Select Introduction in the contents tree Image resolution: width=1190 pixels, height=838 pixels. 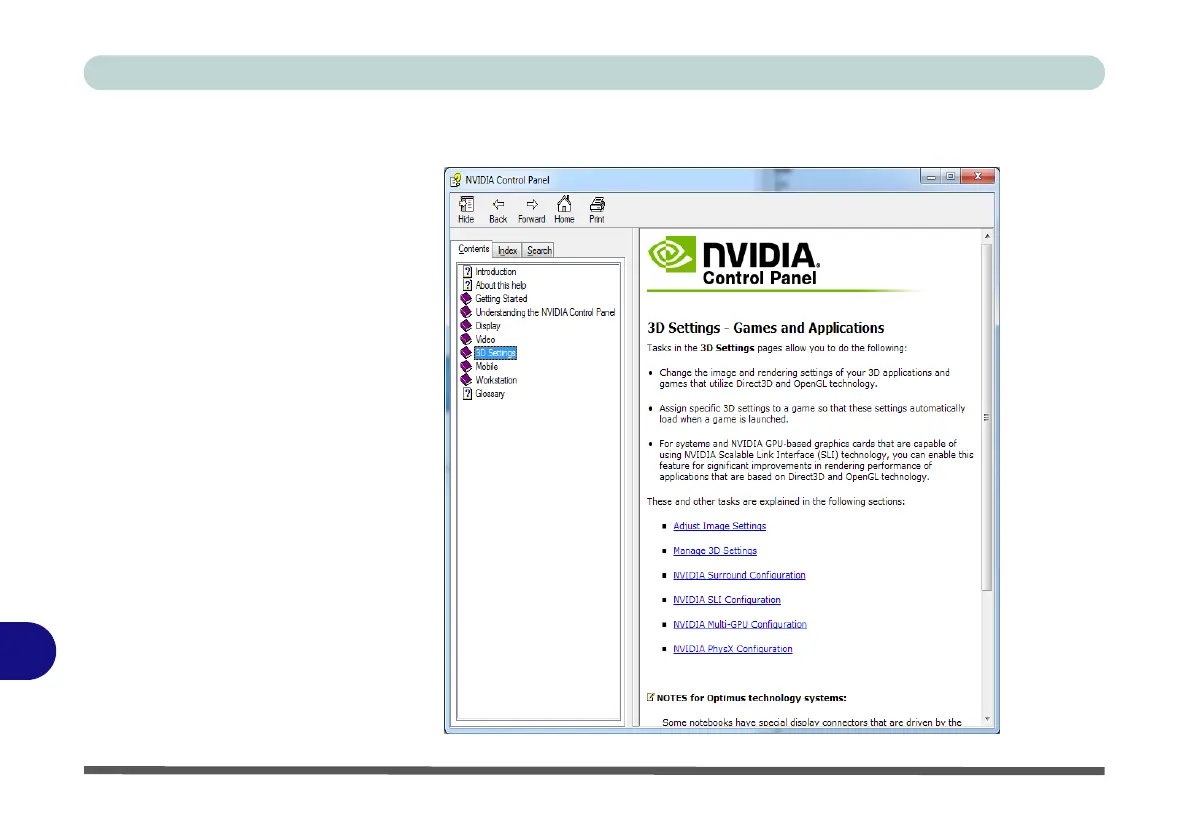496,272
